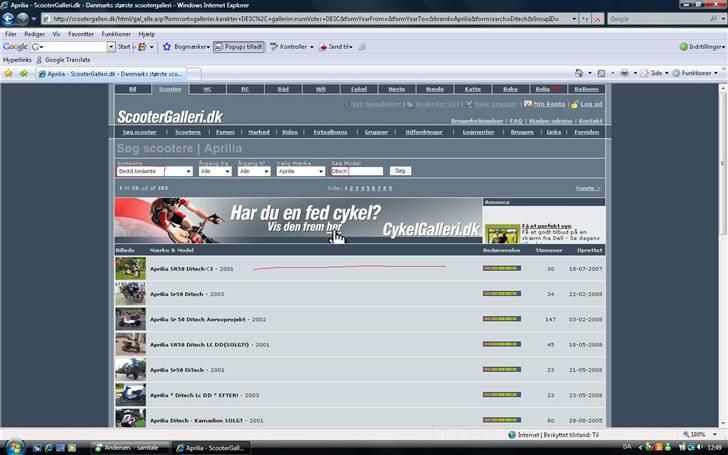Open the Favoritter menu

pos(83,34)
